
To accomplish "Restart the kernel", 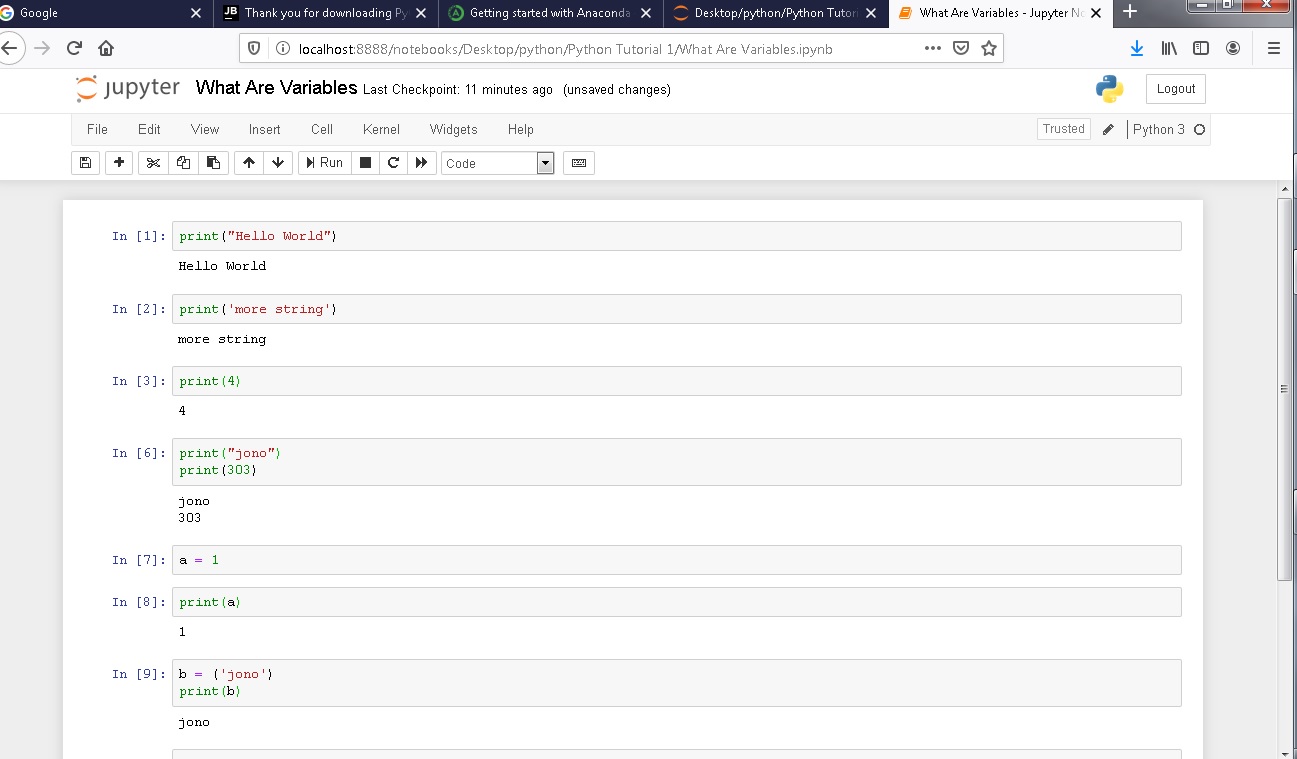I will 393,162.
